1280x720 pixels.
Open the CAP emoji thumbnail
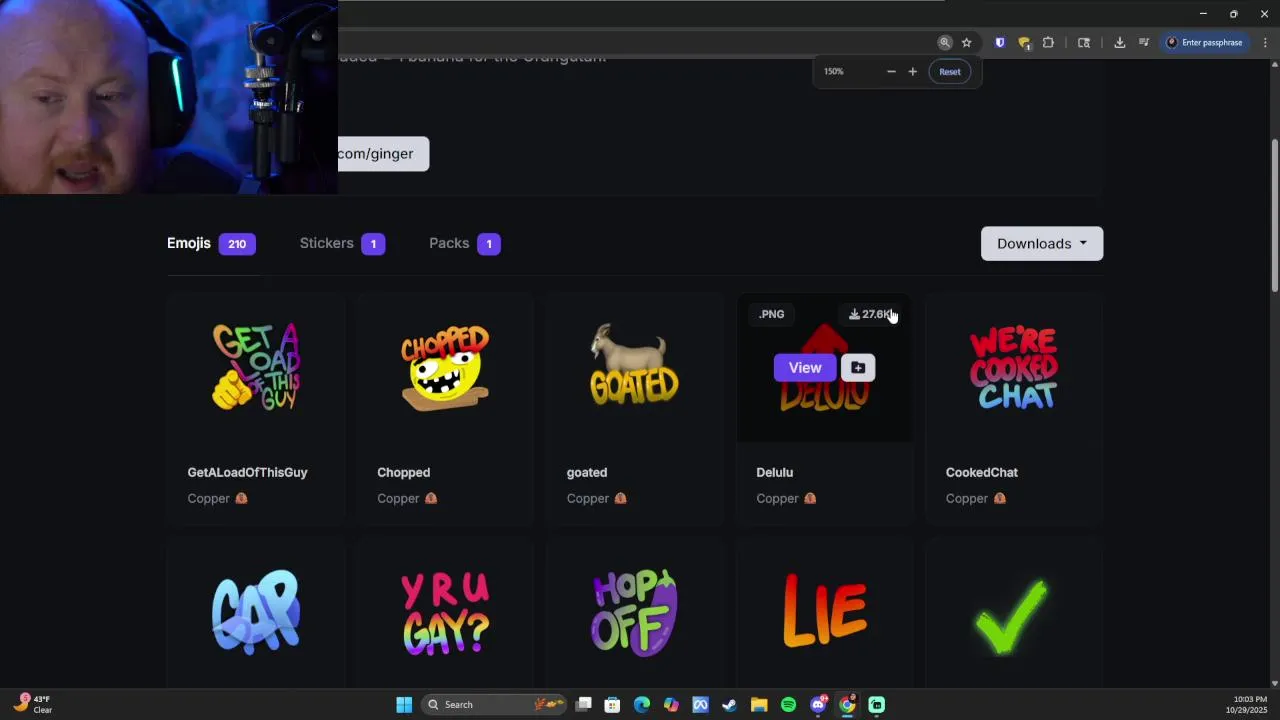(256, 612)
